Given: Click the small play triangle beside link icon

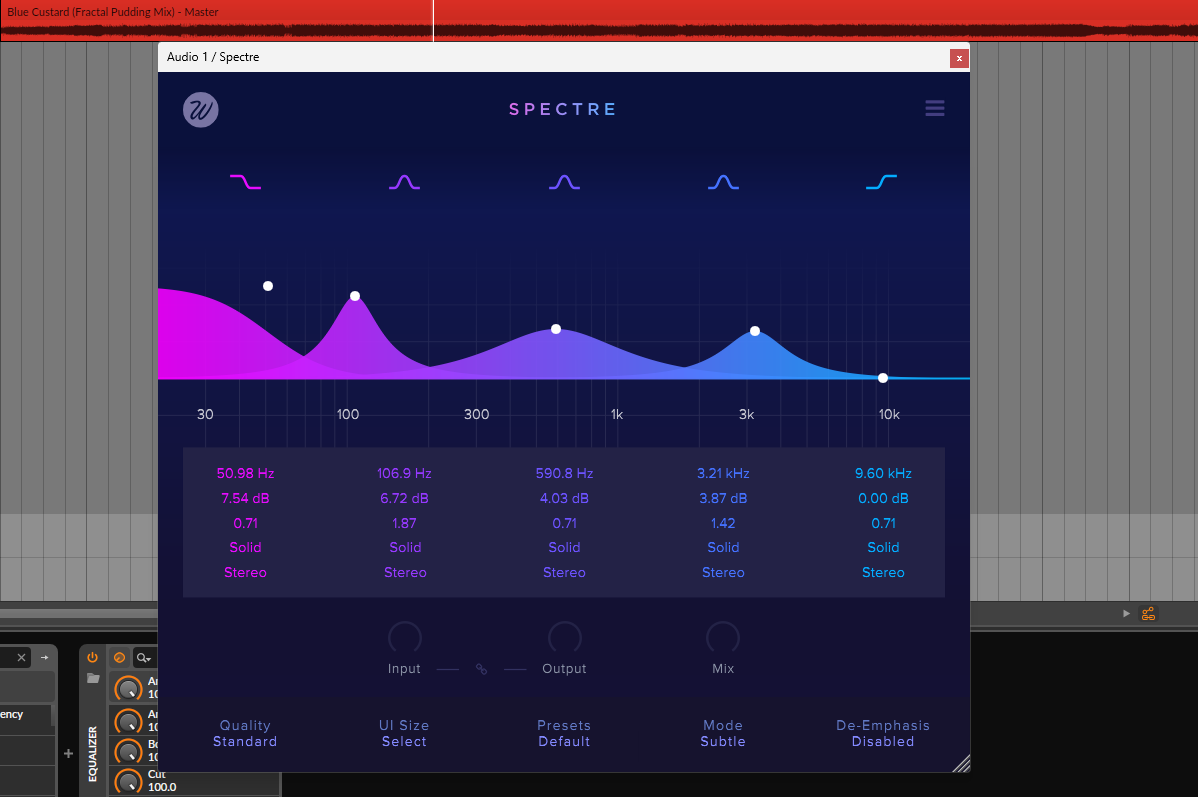Looking at the screenshot, I should point(1125,614).
